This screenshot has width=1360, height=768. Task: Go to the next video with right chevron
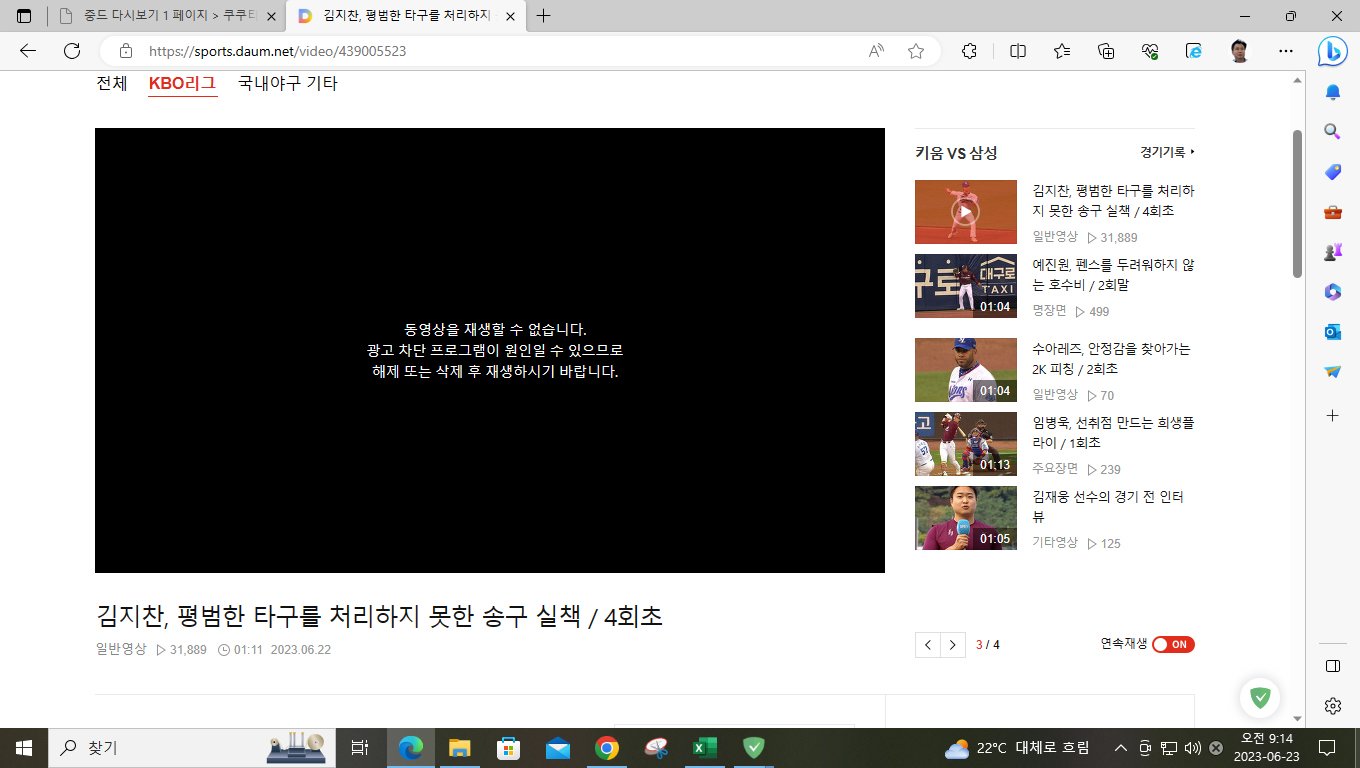click(x=954, y=645)
